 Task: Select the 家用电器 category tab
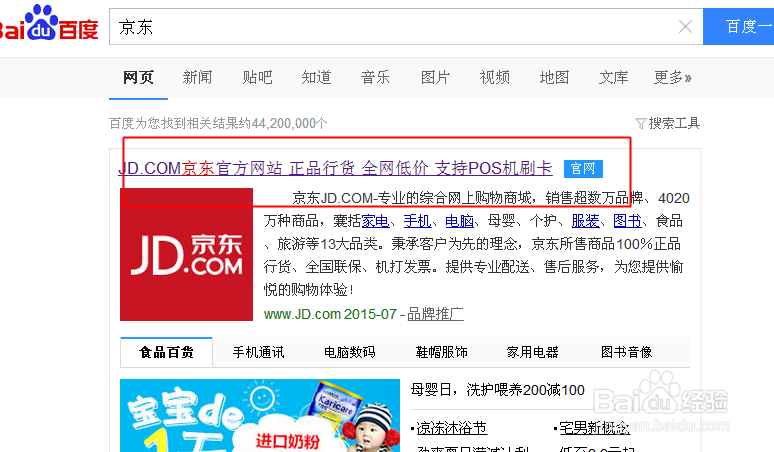[x=533, y=352]
